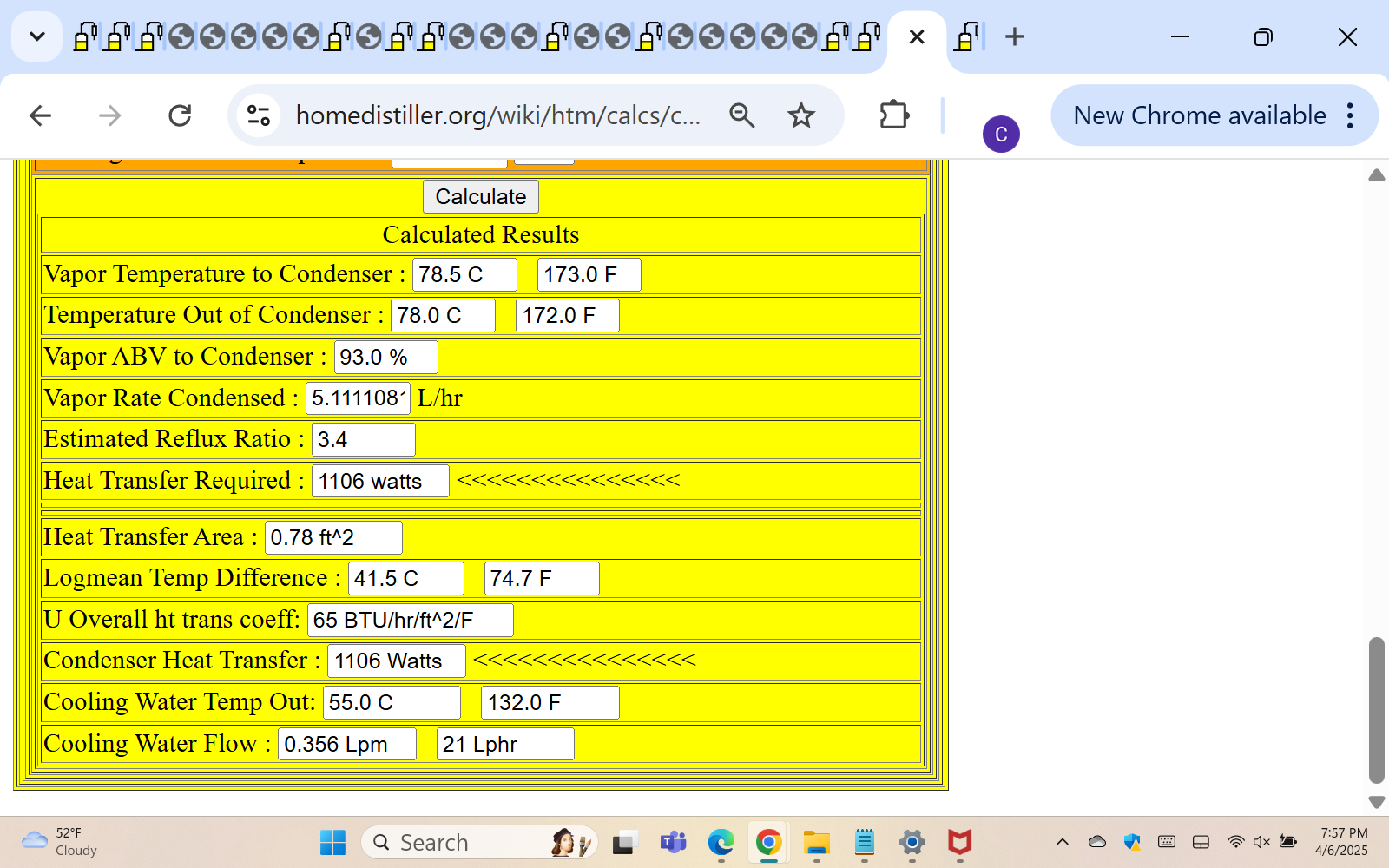Screen dimensions: 1389x868
Task: Select the Estimated Reflux Ratio 3.4 field
Action: pos(364,439)
